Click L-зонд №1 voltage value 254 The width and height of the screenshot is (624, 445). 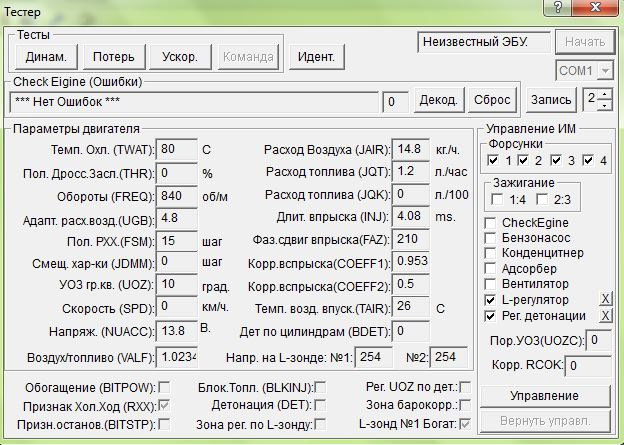(373, 357)
